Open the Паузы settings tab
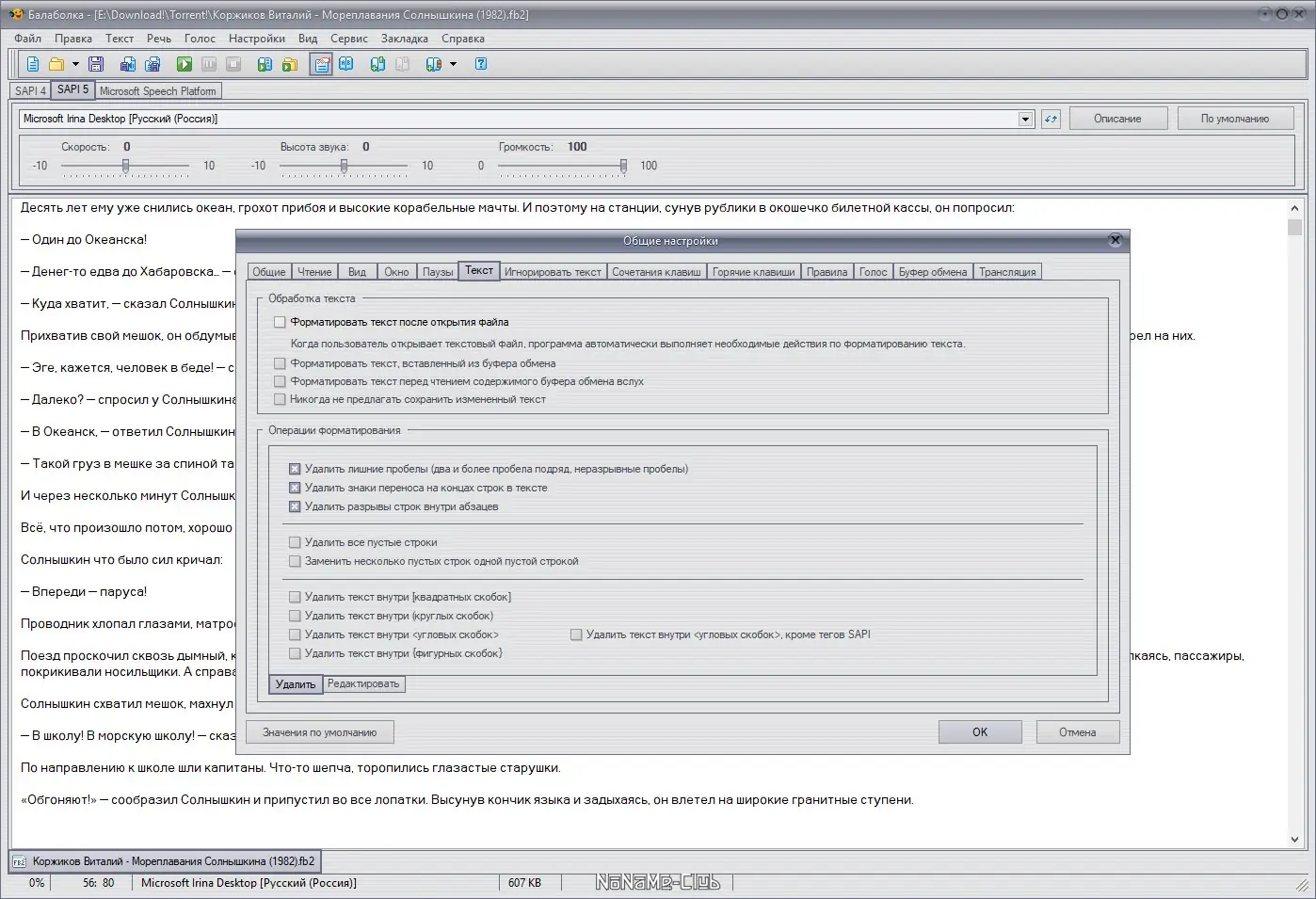This screenshot has width=1316, height=899. pyautogui.click(x=438, y=272)
